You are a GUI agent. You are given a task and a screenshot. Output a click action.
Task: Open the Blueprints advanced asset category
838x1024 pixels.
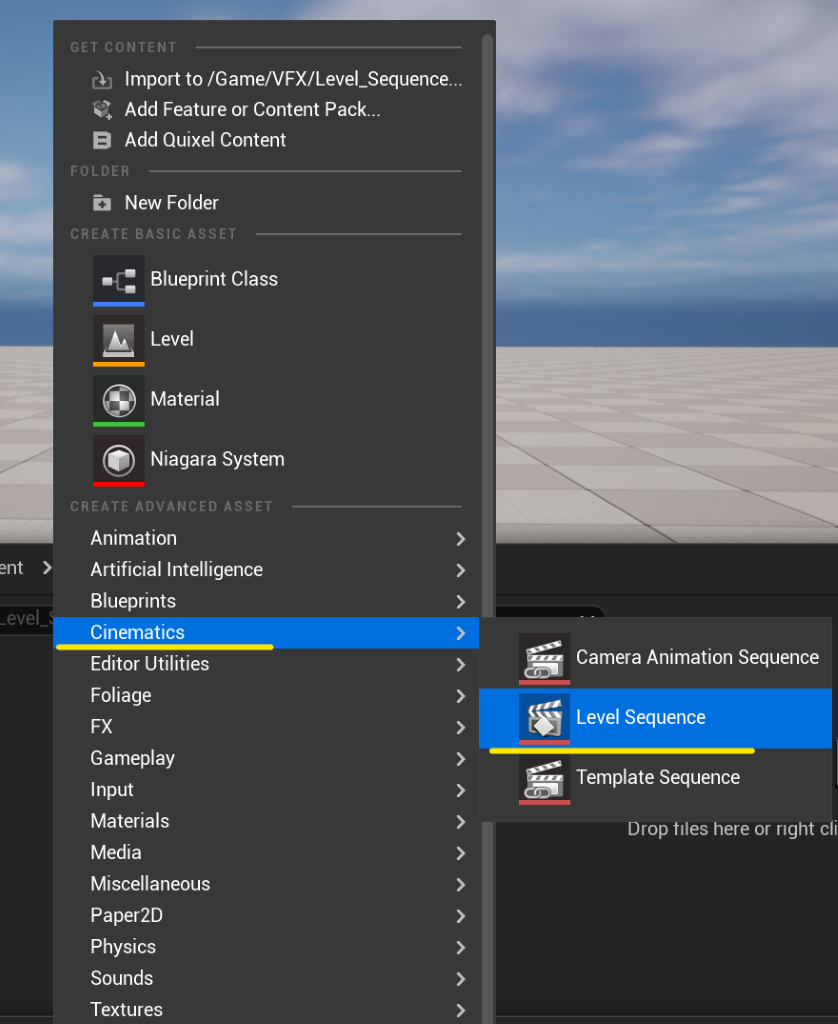tap(266, 601)
